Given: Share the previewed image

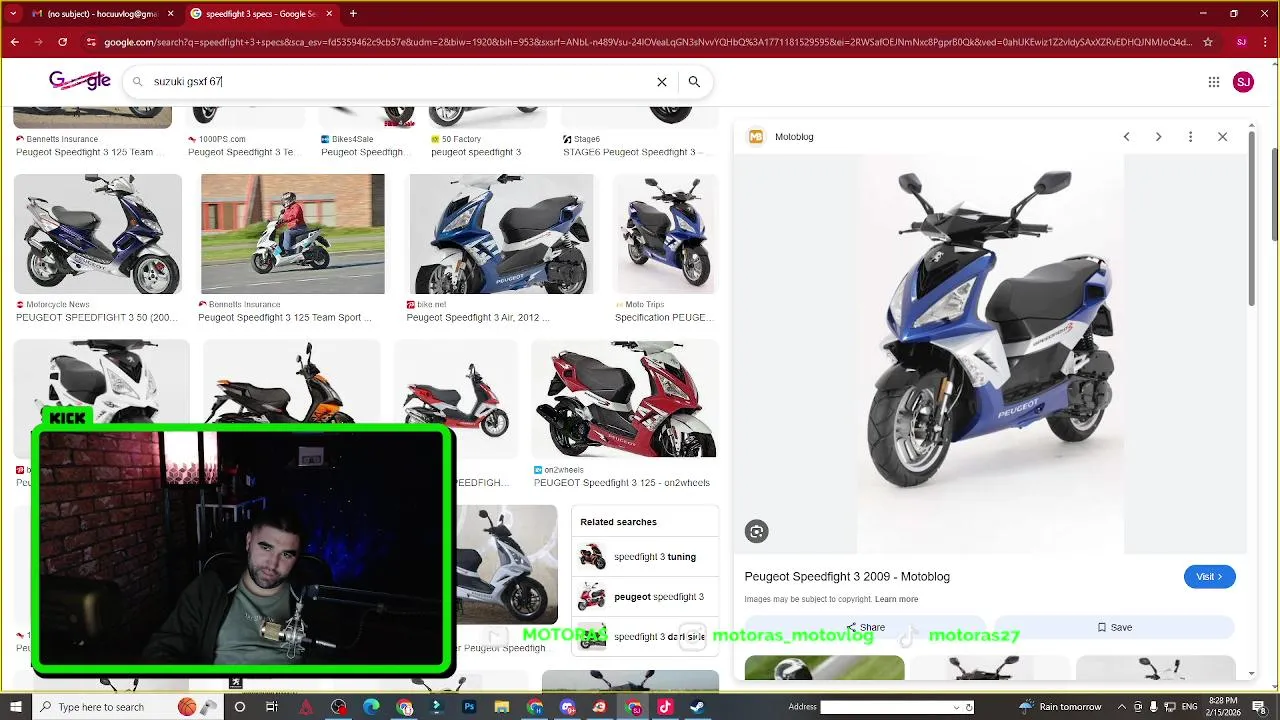Looking at the screenshot, I should pos(865,627).
